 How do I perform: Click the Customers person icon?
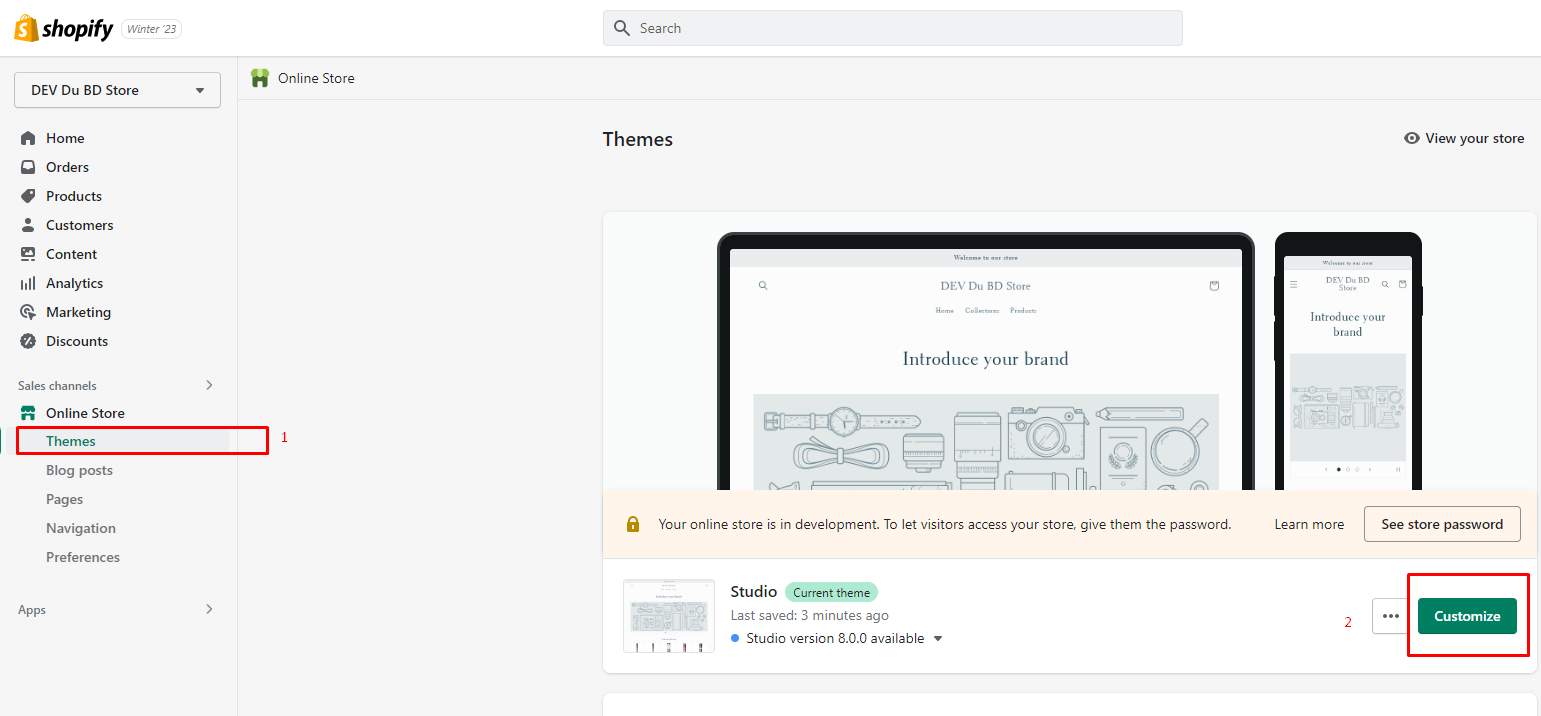[28, 225]
